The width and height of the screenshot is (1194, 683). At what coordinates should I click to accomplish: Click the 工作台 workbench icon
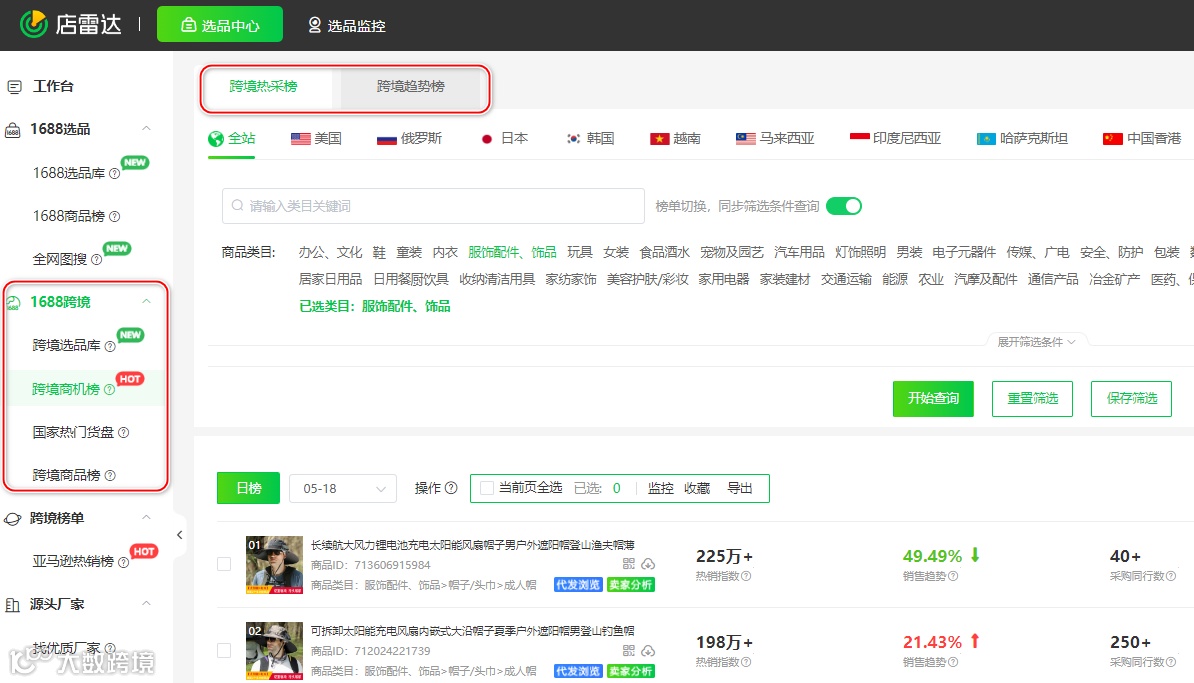tap(14, 87)
